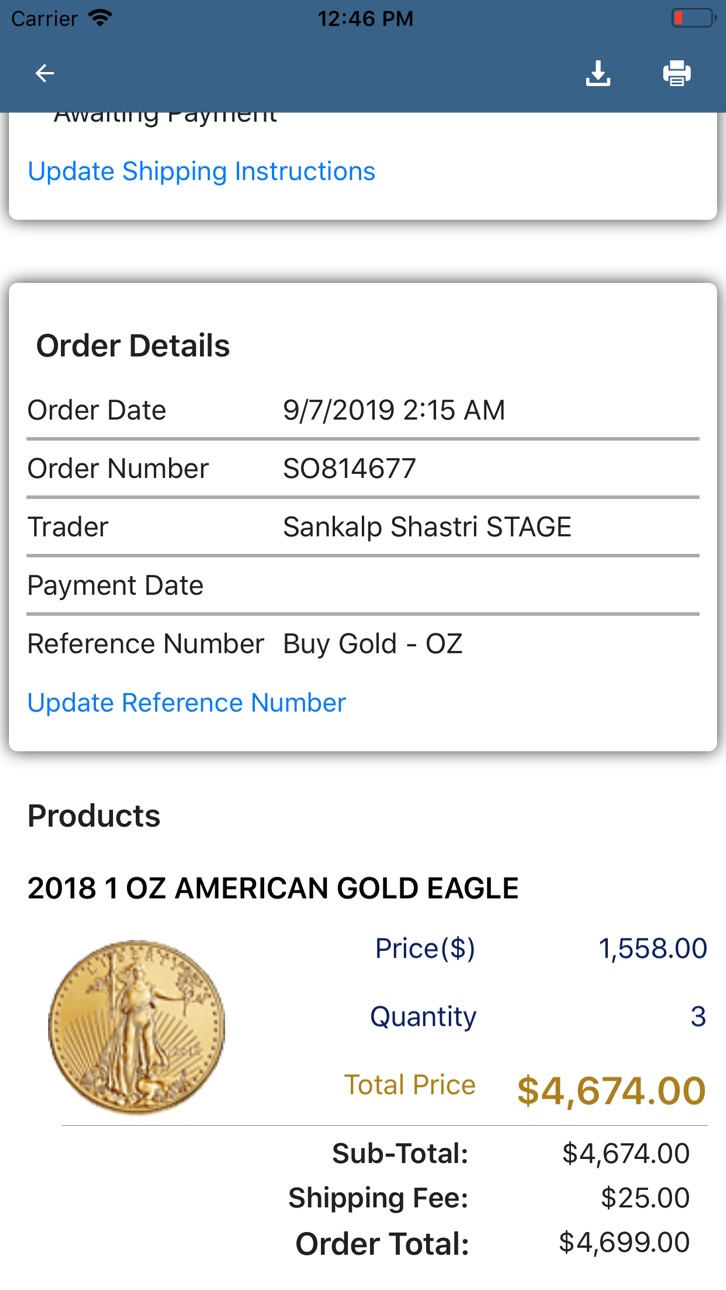
Task: Tap the Order Total $4,699.00 value
Action: pyautogui.click(x=624, y=1243)
